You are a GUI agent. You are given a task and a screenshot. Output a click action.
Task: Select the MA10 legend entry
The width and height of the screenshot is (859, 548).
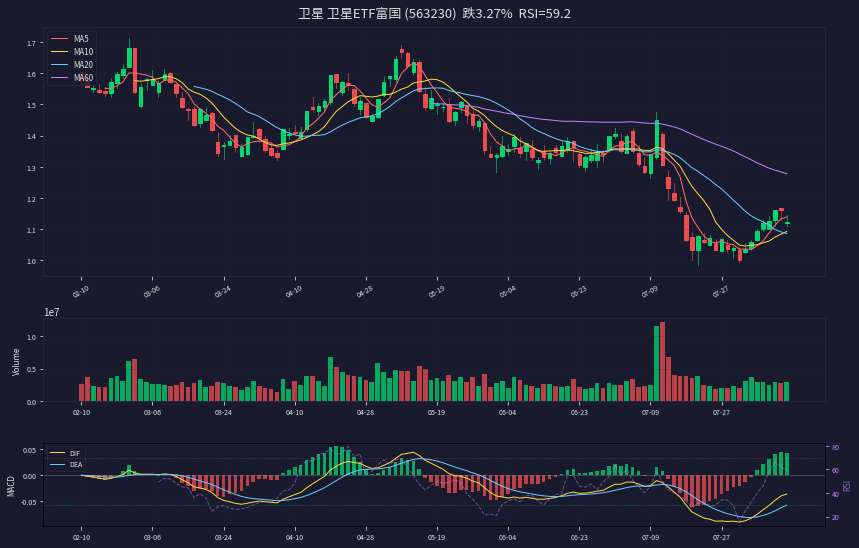click(x=72, y=52)
